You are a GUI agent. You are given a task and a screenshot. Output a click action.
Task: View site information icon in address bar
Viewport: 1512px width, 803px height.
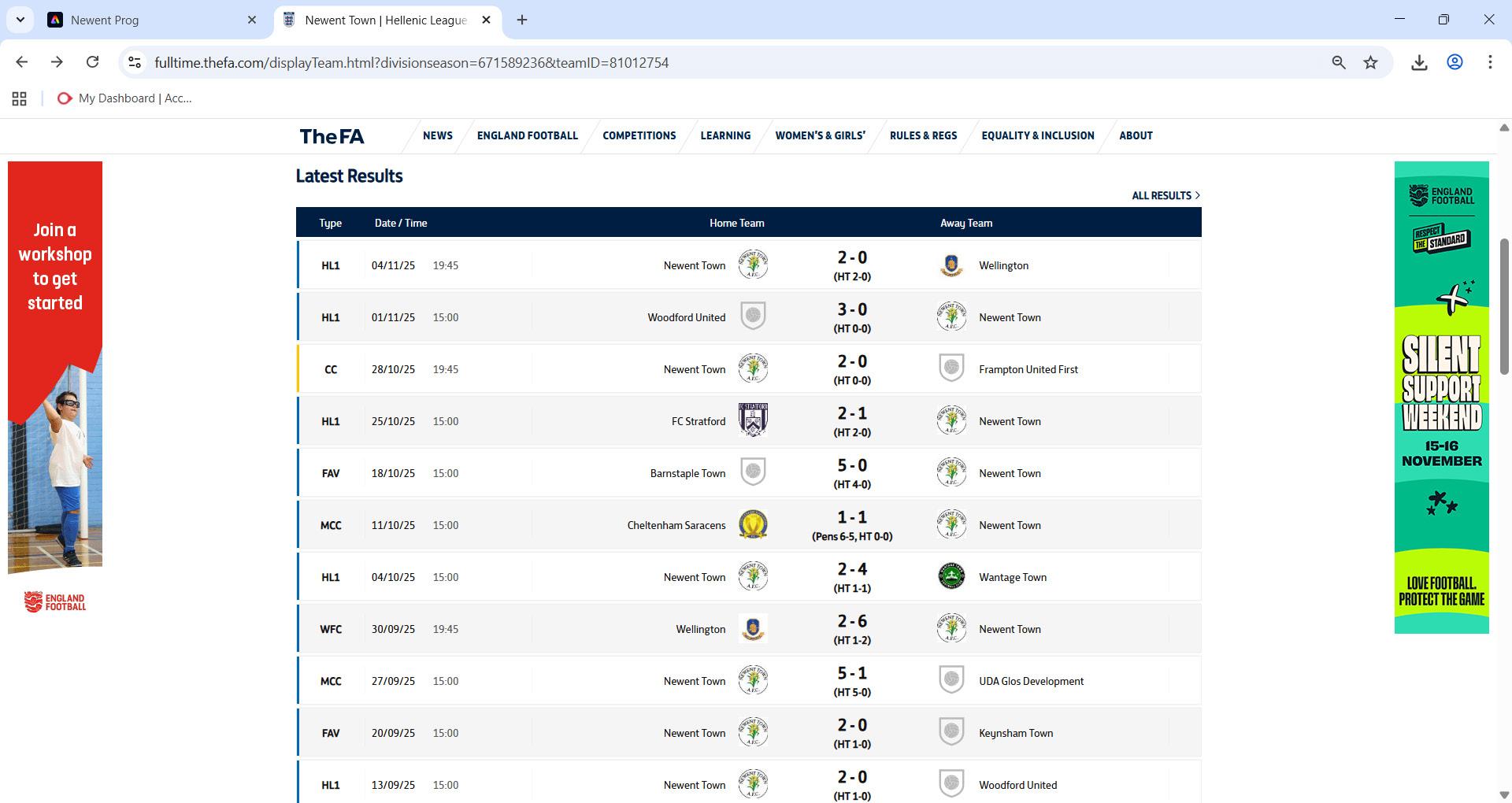point(135,62)
